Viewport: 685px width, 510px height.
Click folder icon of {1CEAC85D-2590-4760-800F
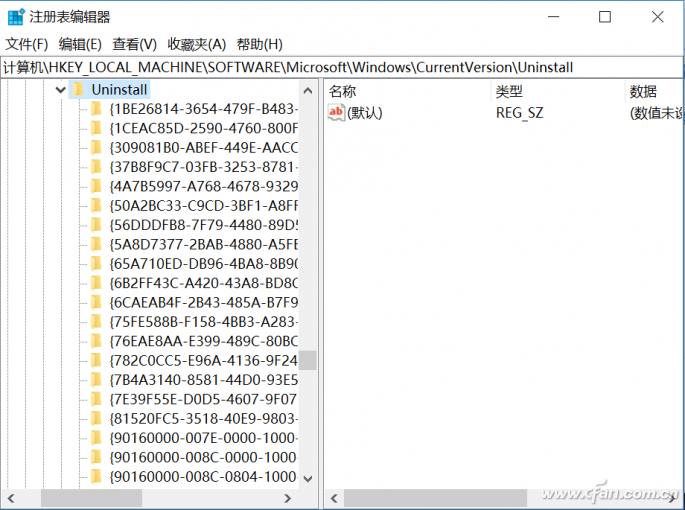97,128
